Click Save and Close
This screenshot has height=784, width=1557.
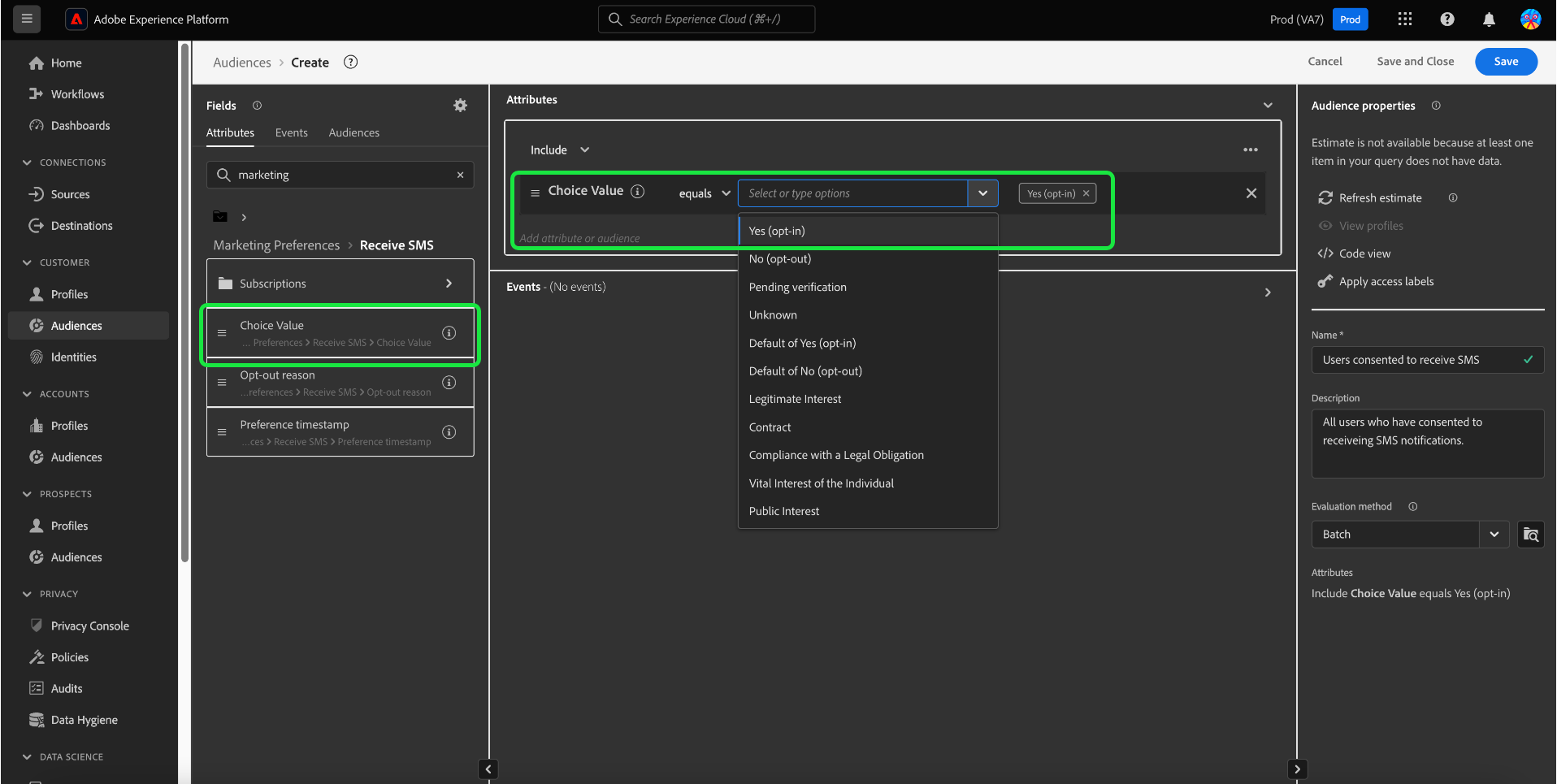[1415, 62]
